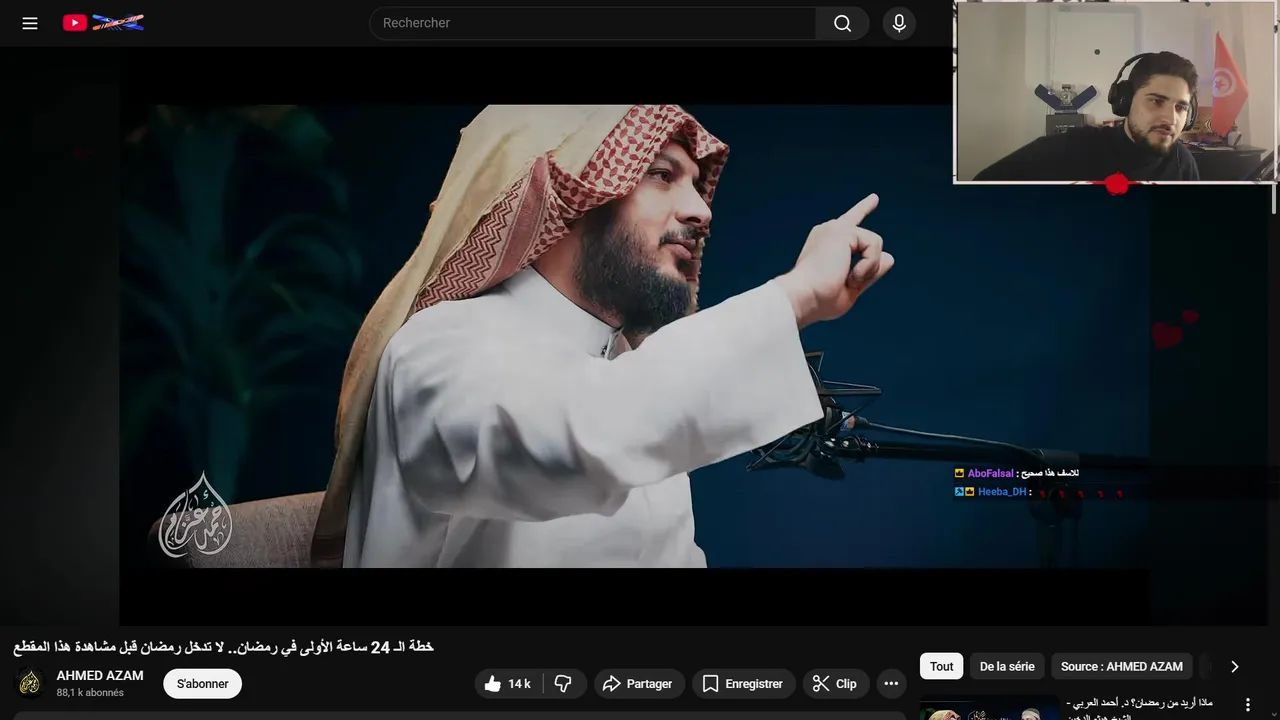Like the video with thumbs-up 14 k
Viewport: 1280px width, 720px height.
pos(508,684)
